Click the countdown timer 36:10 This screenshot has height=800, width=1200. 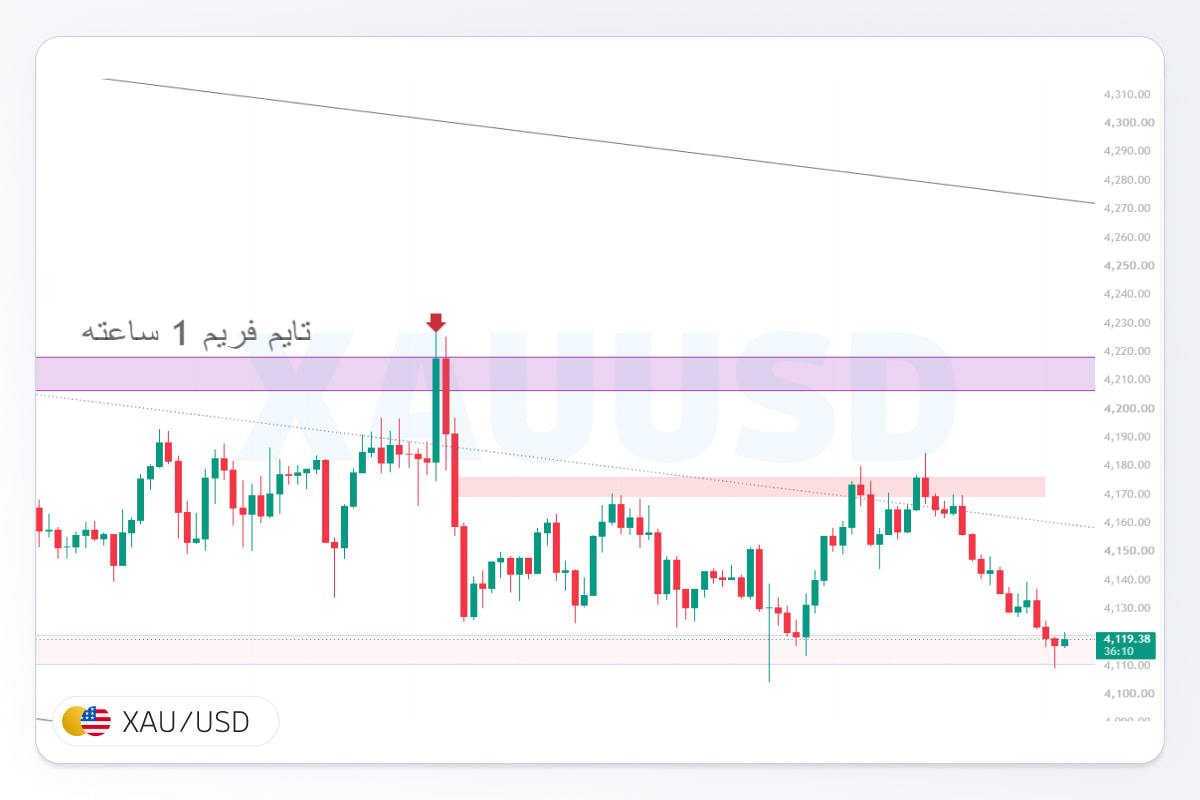click(1119, 651)
